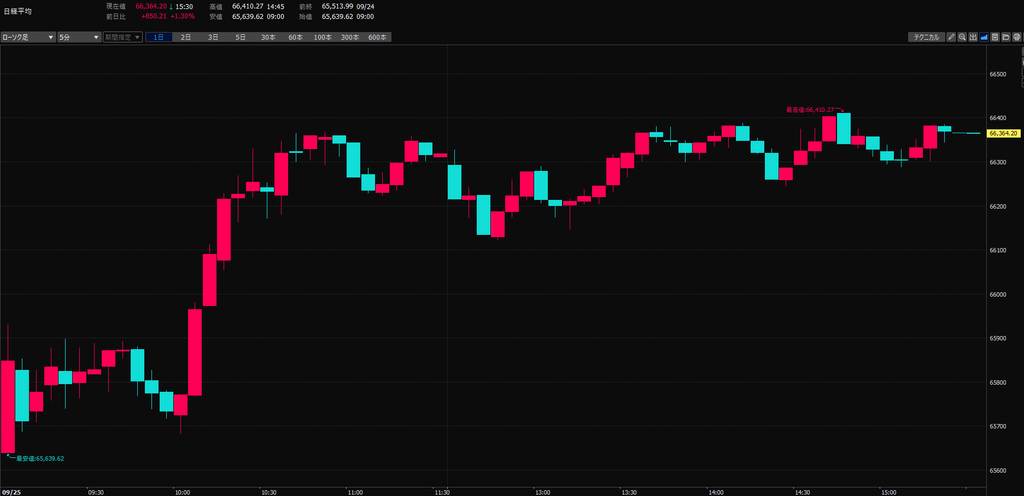1024x496 pixels.
Task: Click the save chart disk icon
Action: (x=995, y=37)
